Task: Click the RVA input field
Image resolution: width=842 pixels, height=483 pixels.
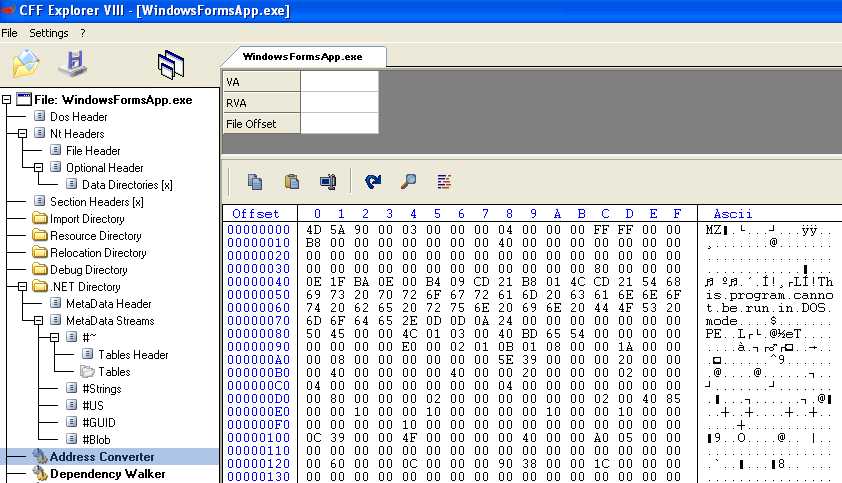Action: (339, 103)
